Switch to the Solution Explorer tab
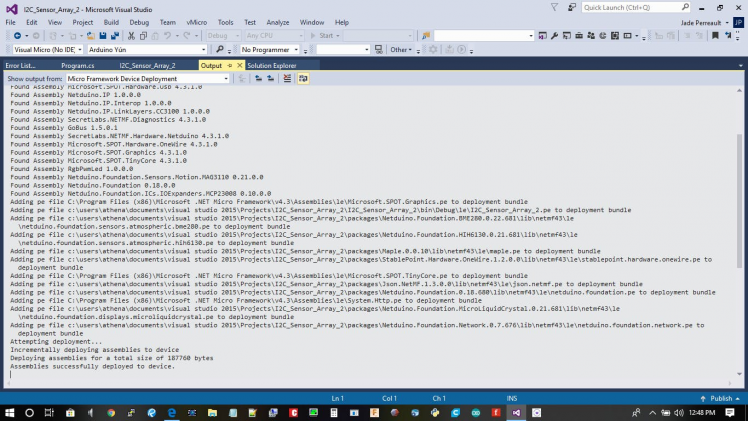This screenshot has height=421, width=748. coord(272,65)
